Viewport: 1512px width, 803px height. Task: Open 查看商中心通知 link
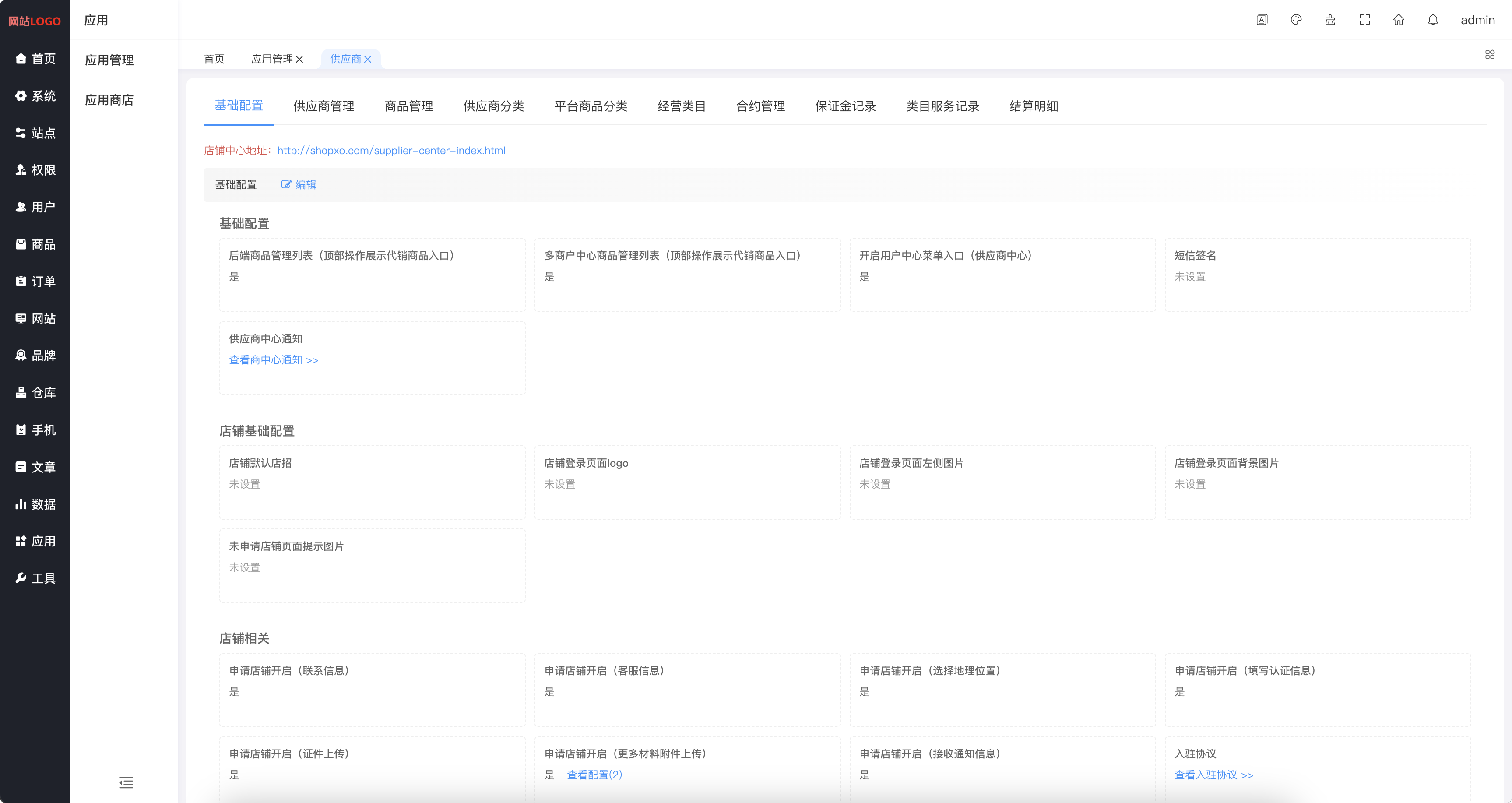pyautogui.click(x=274, y=360)
